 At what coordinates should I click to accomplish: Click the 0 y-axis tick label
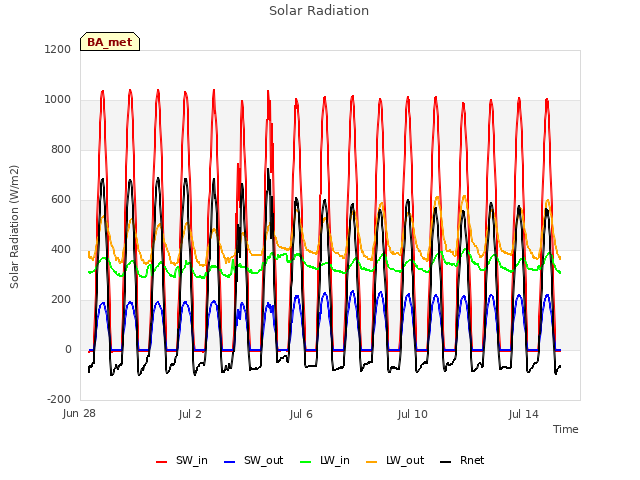pos(68,349)
